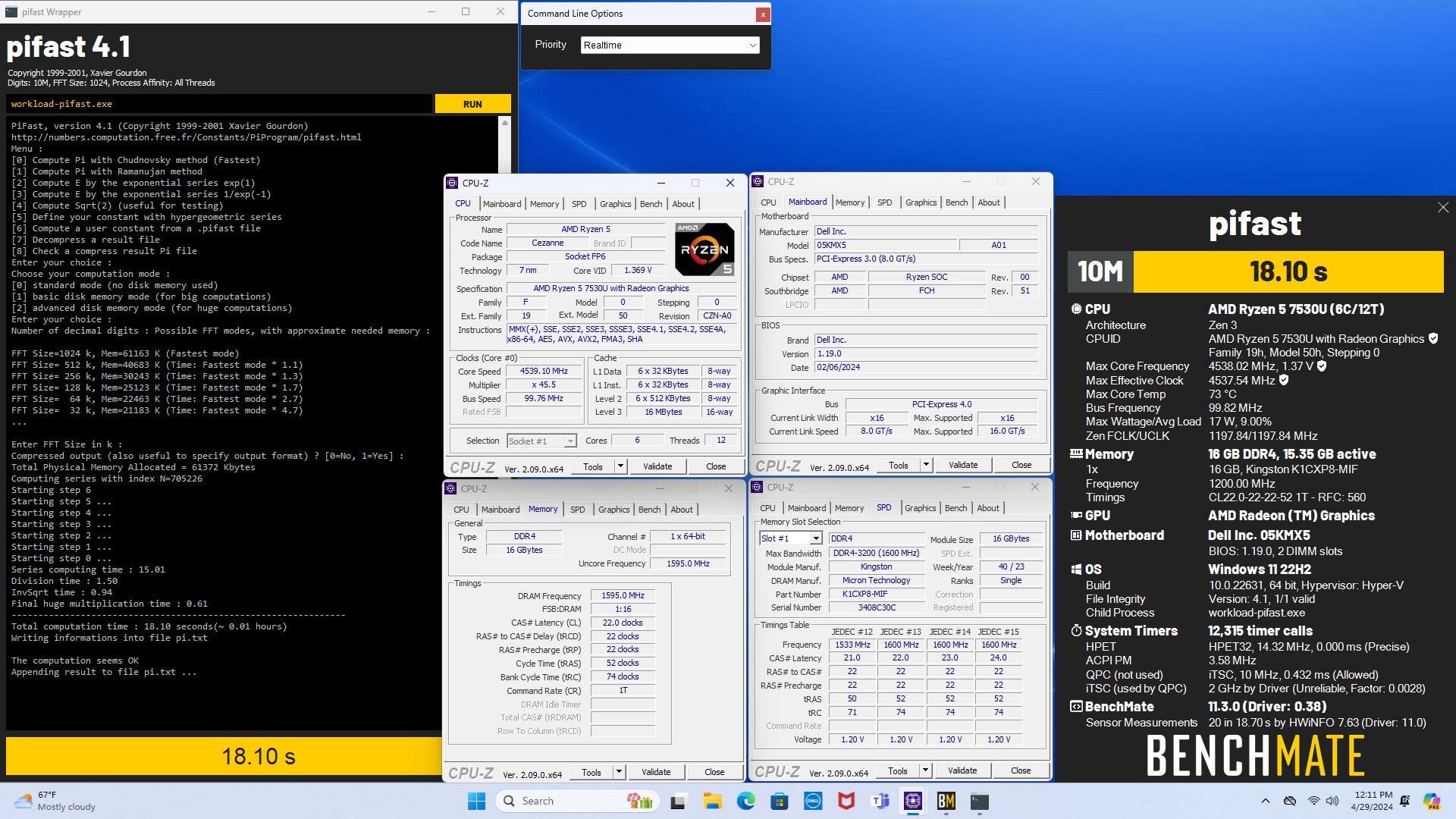Close the BenchMate pifast result panel

pos(1442,208)
